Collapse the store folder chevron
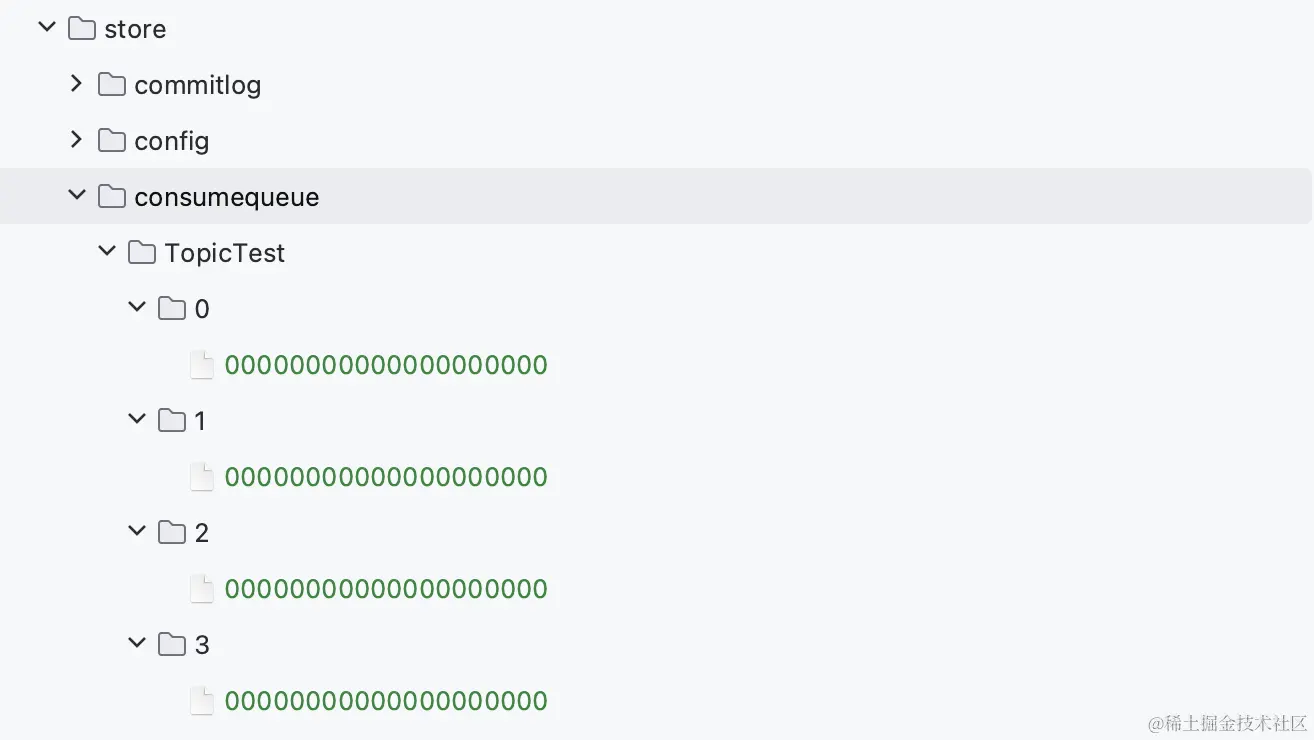Image resolution: width=1314 pixels, height=740 pixels. click(x=46, y=28)
